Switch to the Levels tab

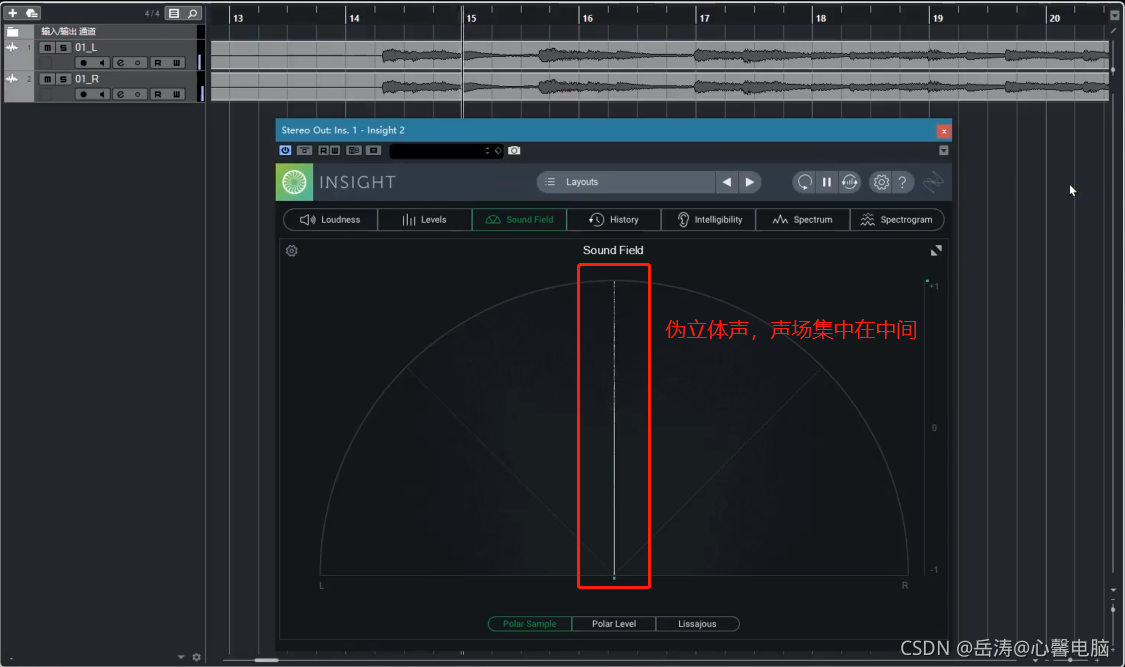[x=425, y=219]
